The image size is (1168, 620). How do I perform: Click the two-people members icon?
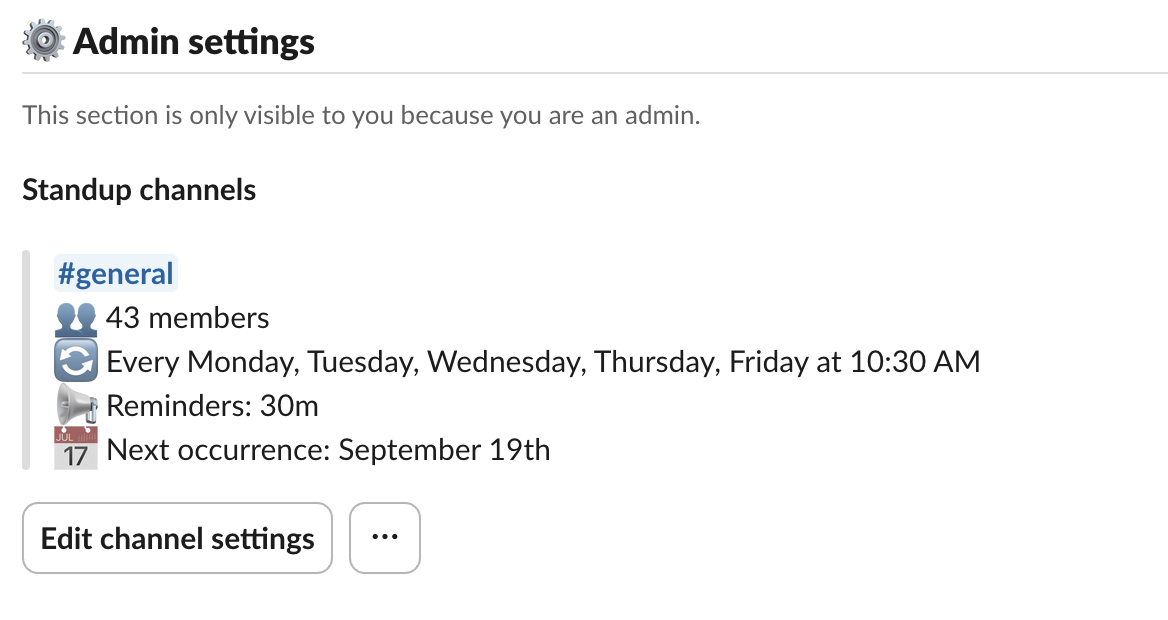(x=76, y=319)
